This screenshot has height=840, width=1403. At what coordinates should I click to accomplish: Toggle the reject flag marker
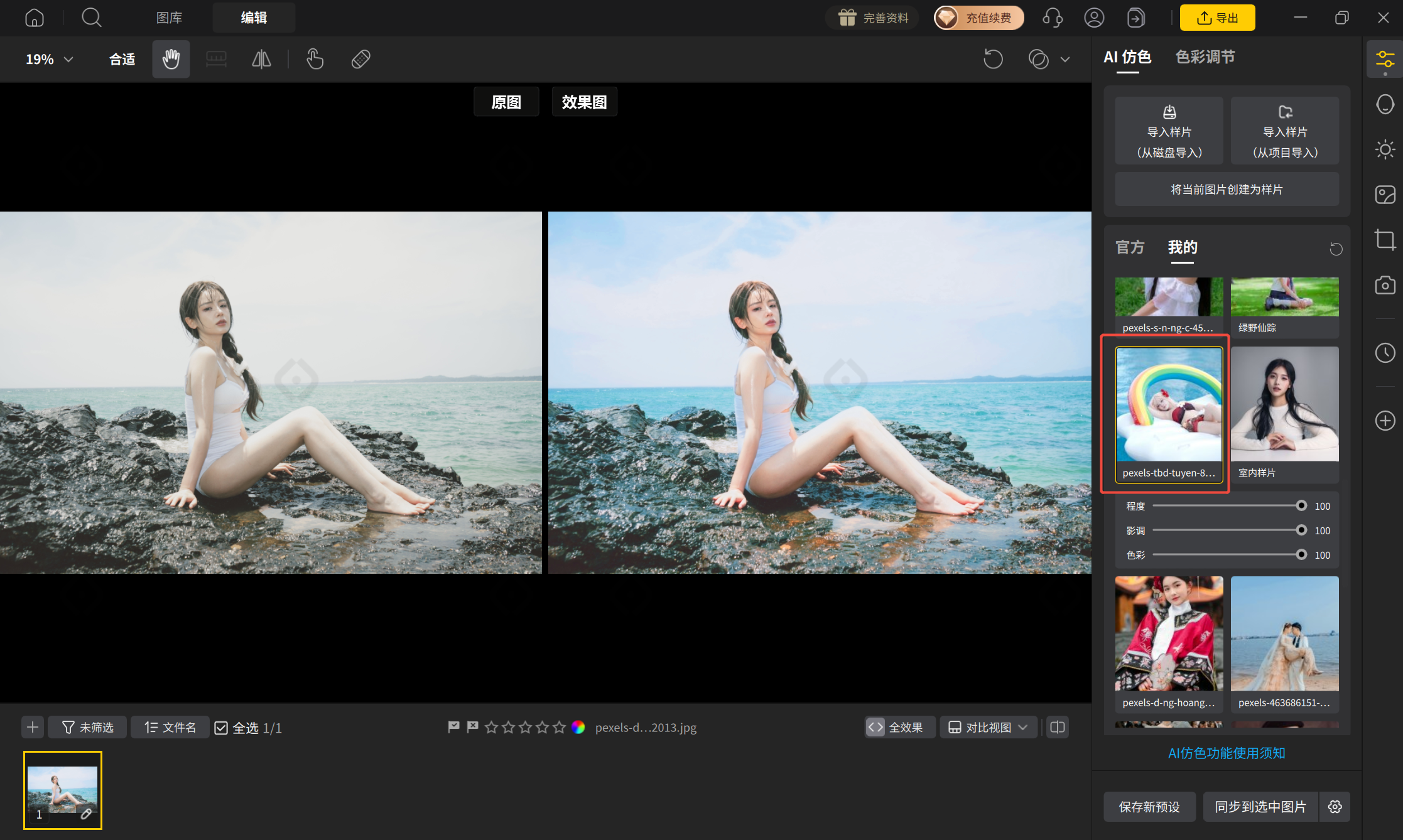coord(472,727)
